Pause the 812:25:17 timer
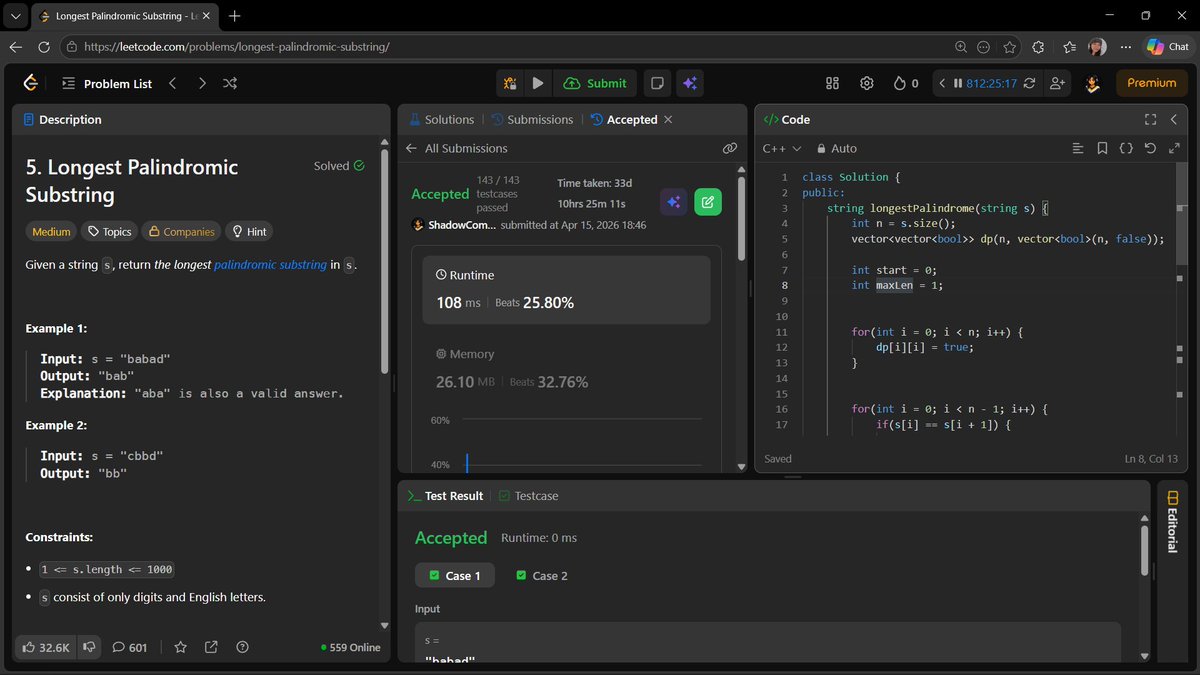This screenshot has width=1200, height=675. pyautogui.click(x=957, y=83)
